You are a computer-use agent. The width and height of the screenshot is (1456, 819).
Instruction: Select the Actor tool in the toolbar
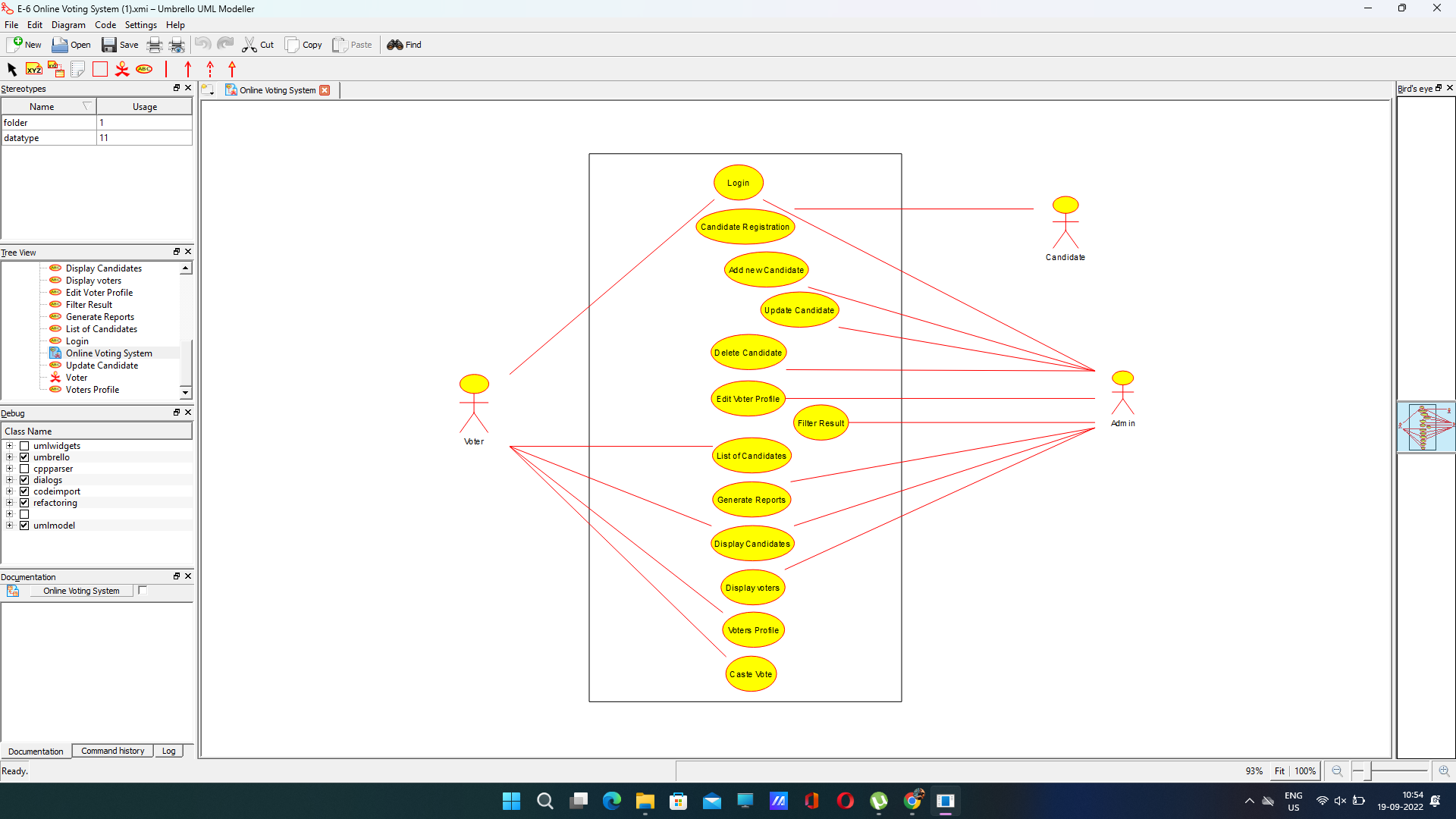122,68
